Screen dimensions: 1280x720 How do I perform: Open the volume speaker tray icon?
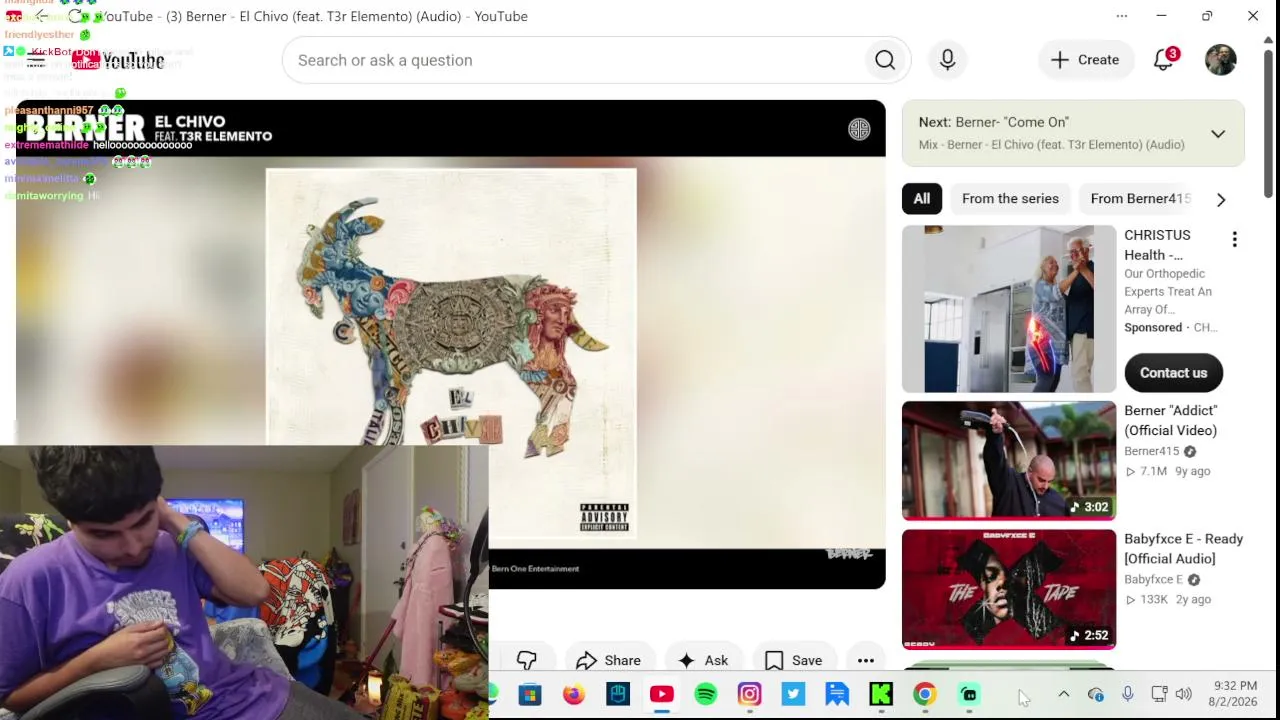coord(1184,694)
